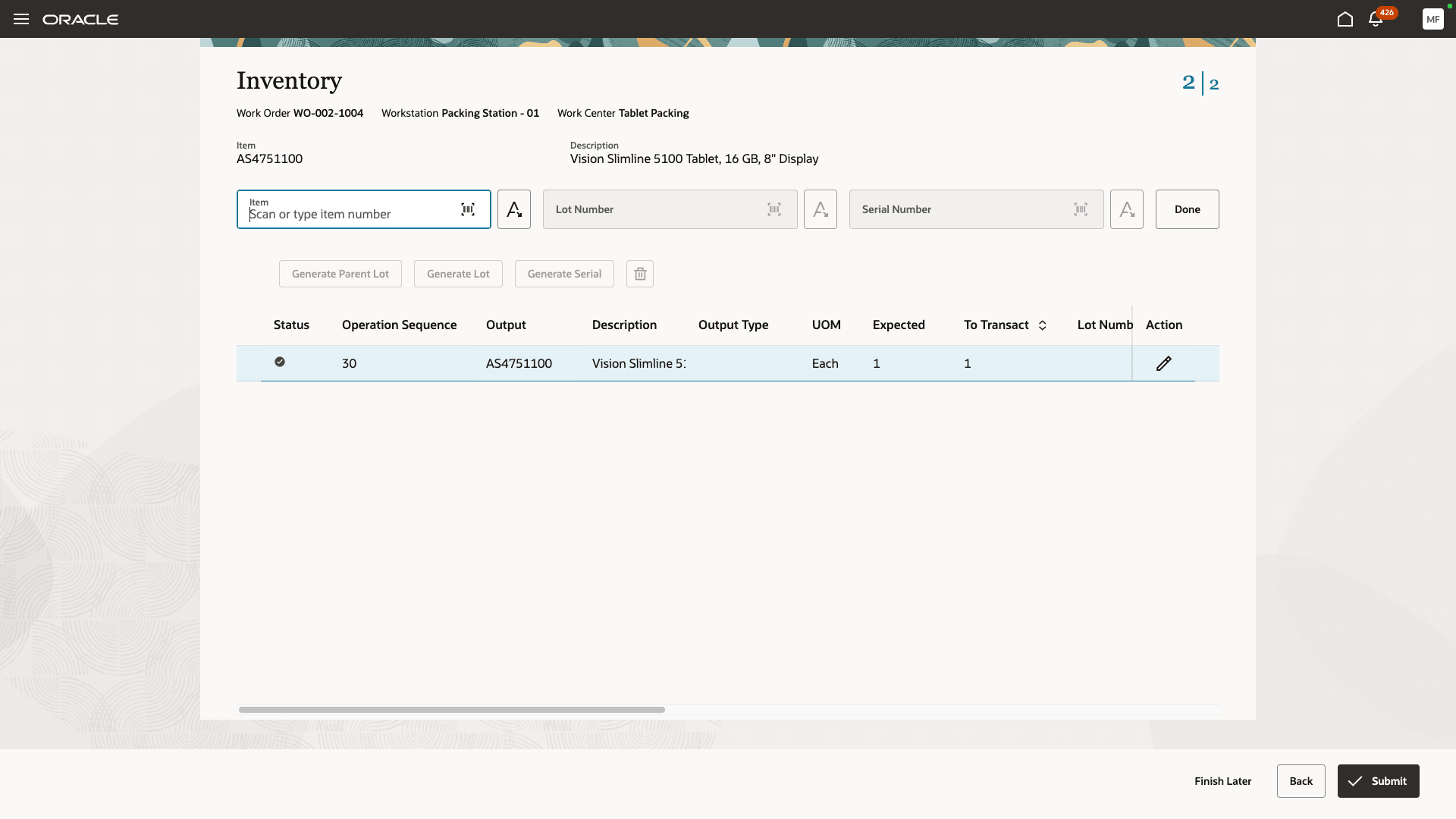The width and height of the screenshot is (1456, 819).
Task: Click the Back button
Action: click(x=1301, y=781)
